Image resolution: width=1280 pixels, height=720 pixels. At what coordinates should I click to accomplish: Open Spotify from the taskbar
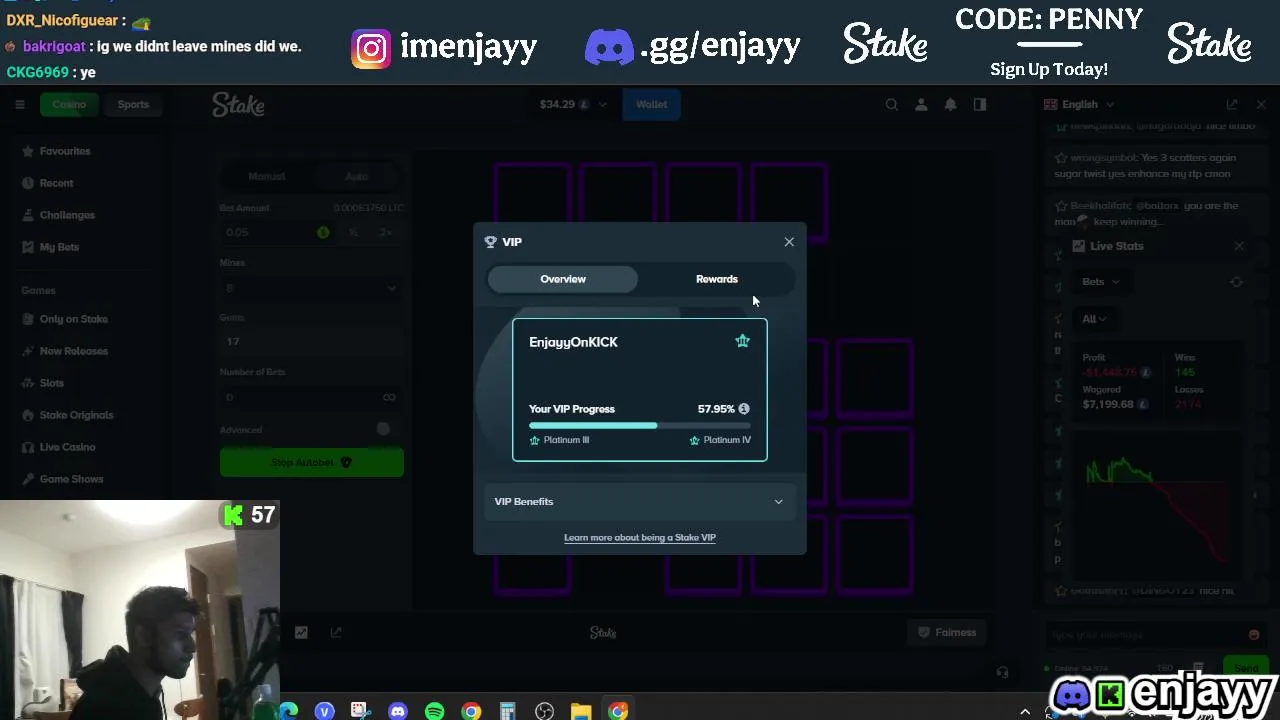[x=434, y=711]
